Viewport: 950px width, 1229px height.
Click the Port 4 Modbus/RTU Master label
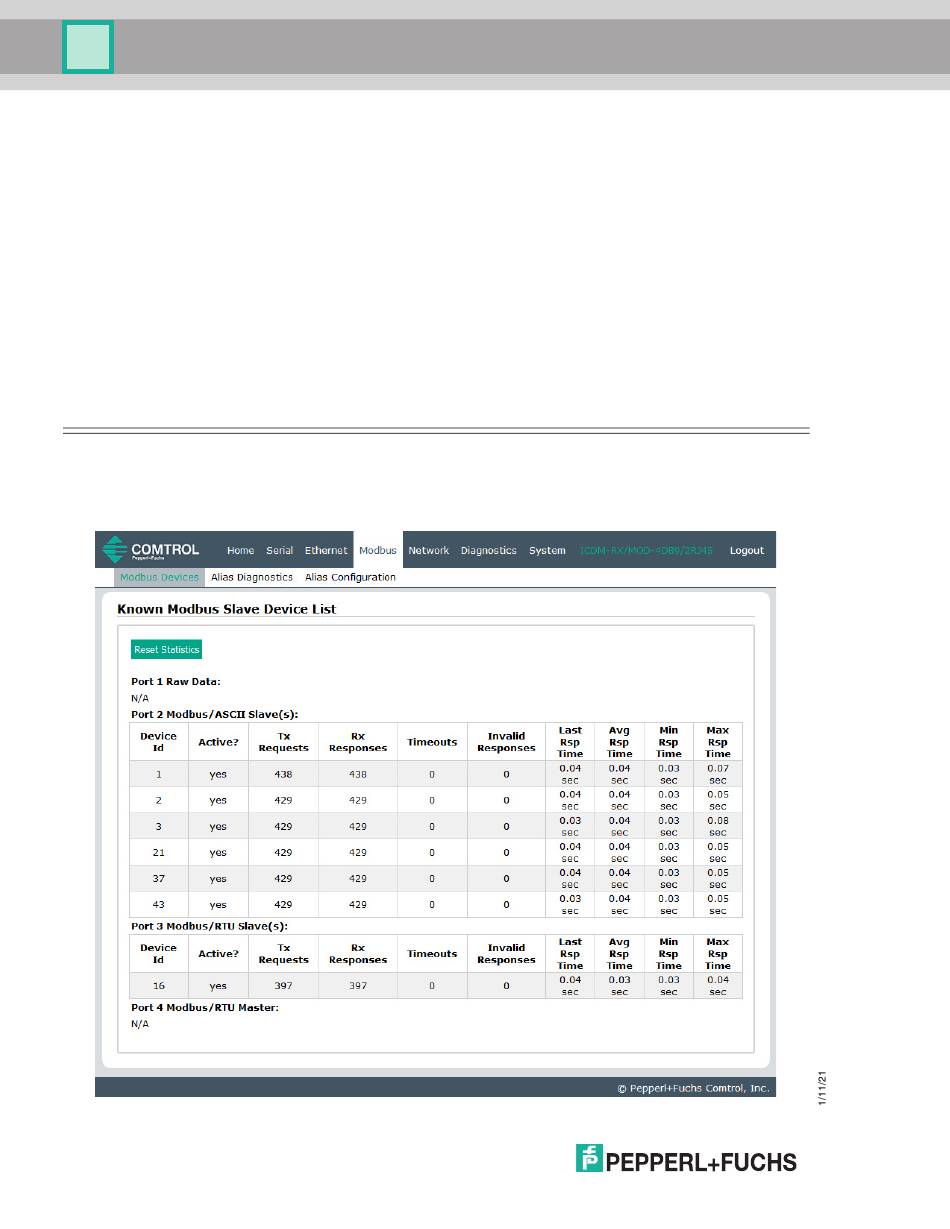pyautogui.click(x=205, y=1007)
